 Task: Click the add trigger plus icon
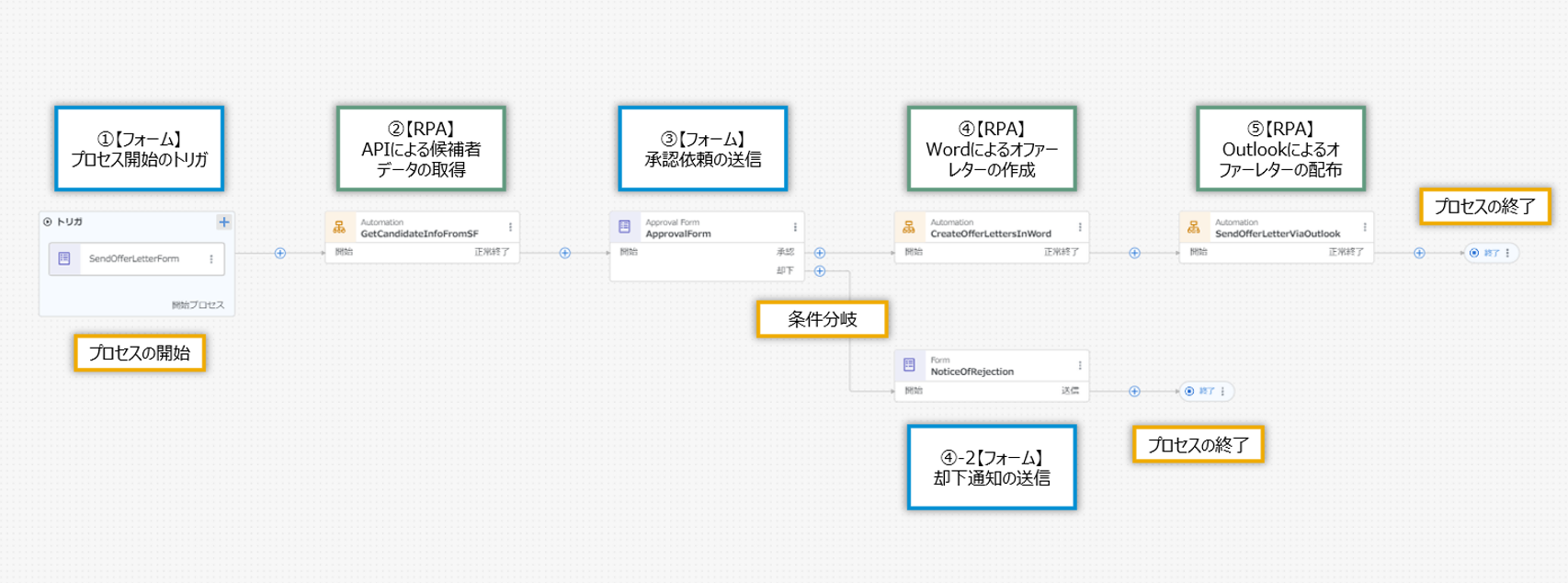click(x=223, y=222)
